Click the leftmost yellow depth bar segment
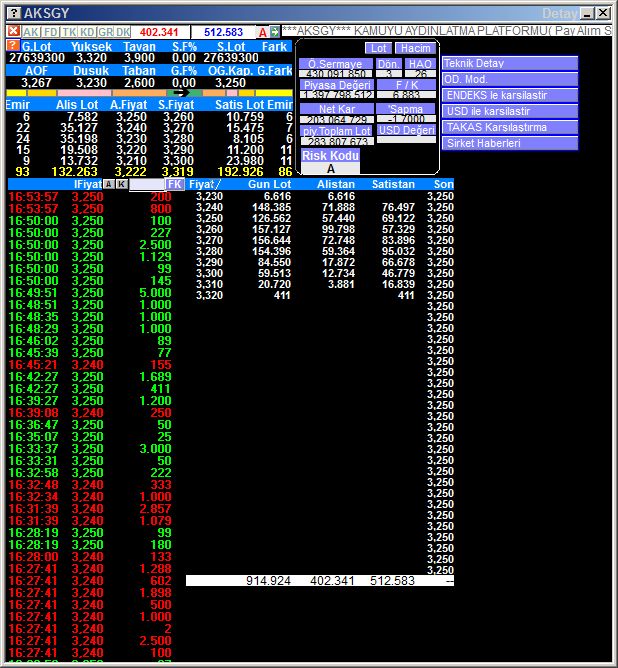The image size is (618, 668). pyautogui.click(x=16, y=93)
